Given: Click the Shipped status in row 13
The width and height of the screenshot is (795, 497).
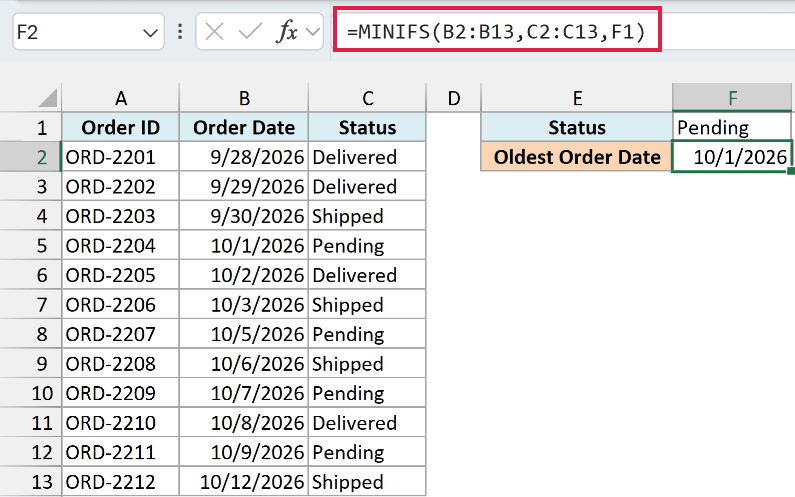Looking at the screenshot, I should (367, 481).
